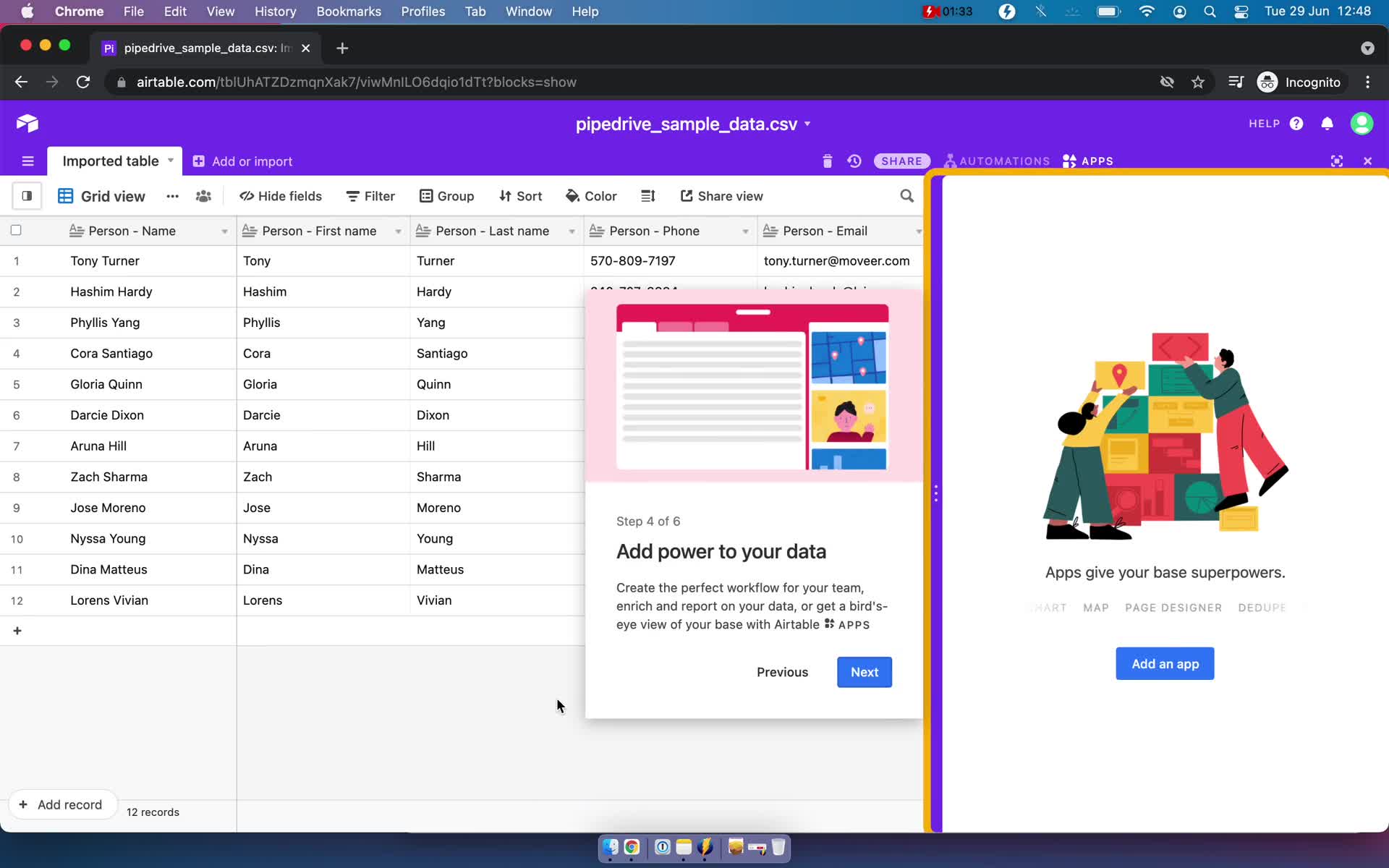This screenshot has height=868, width=1389.
Task: Open the Chrome tab search arrow
Action: click(x=1367, y=48)
